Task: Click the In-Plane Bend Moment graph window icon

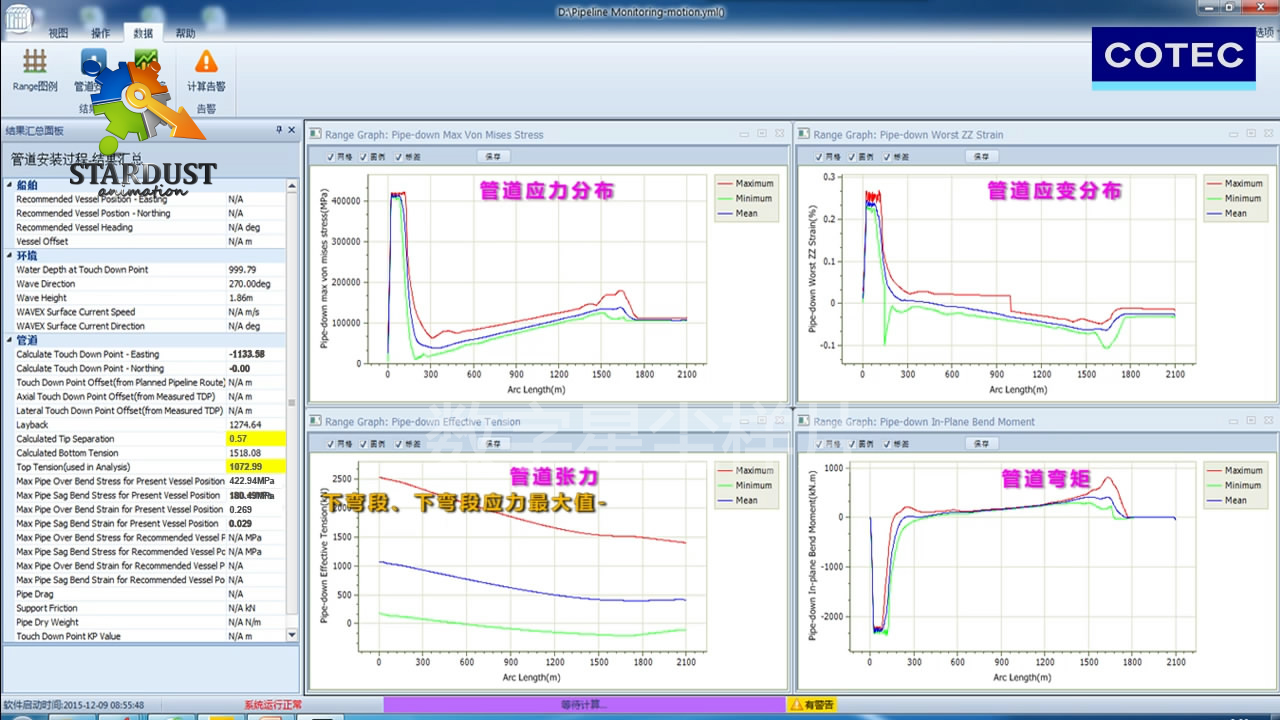Action: 804,422
